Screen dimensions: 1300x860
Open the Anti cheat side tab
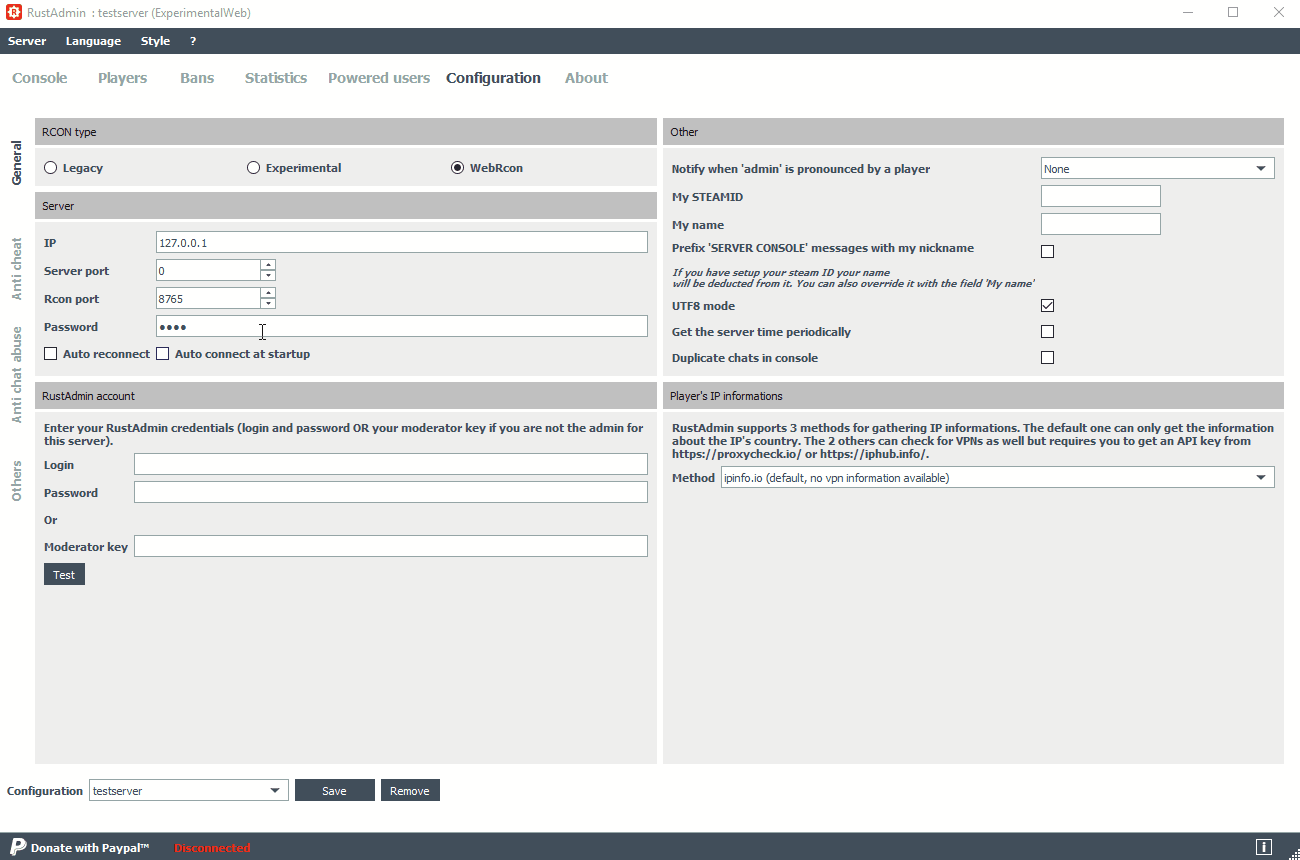[x=17, y=268]
